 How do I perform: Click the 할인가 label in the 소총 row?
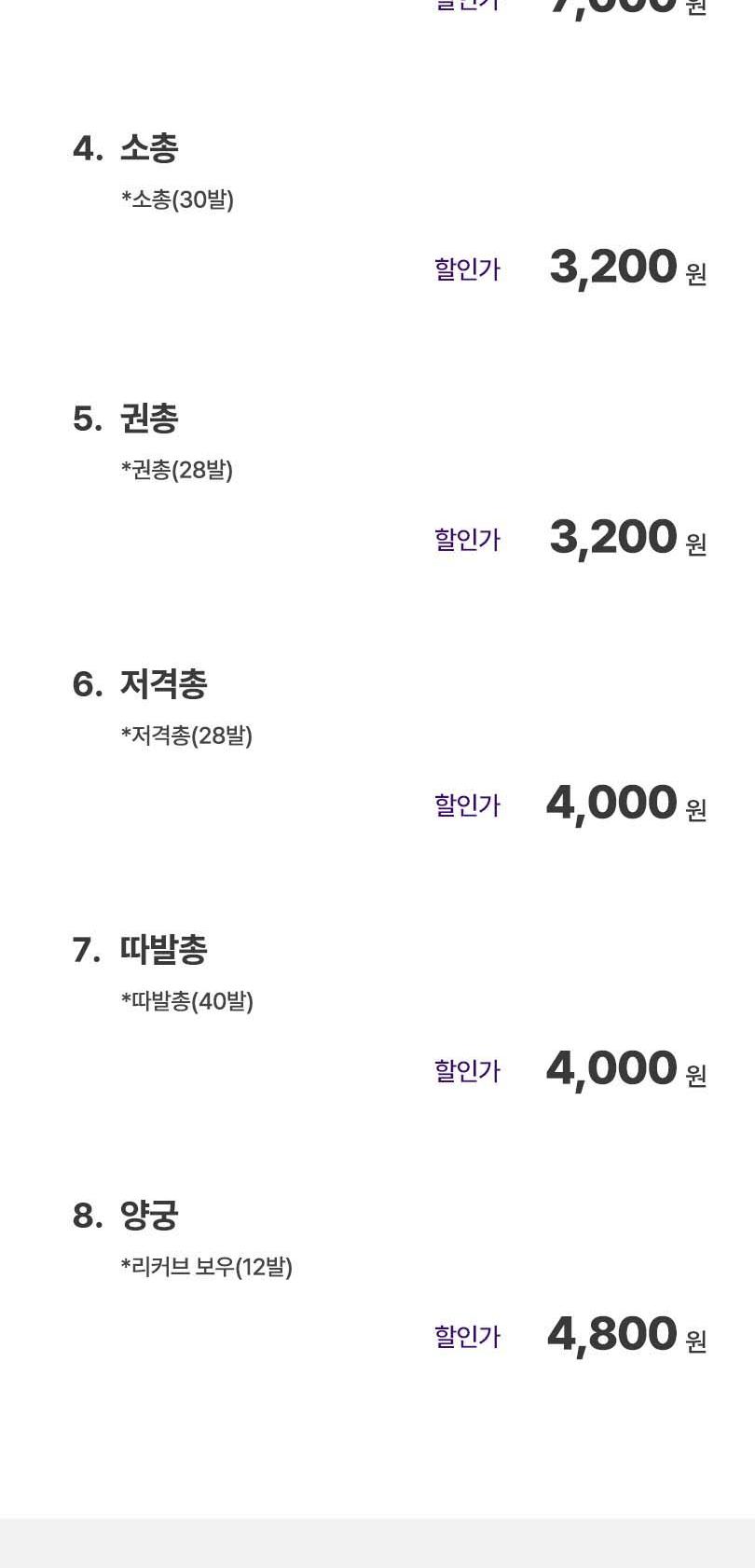point(467,269)
